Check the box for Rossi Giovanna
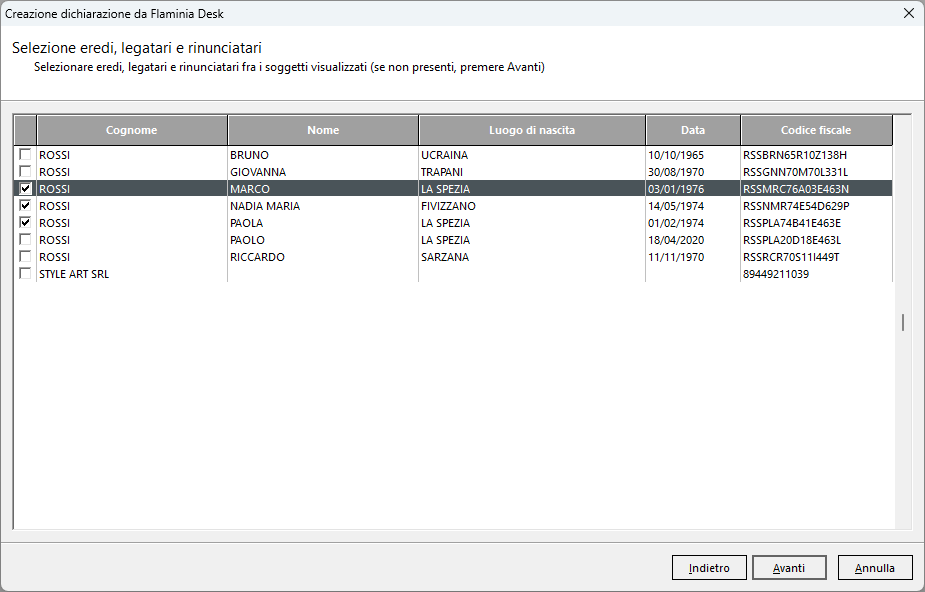Image resolution: width=925 pixels, height=592 pixels. coord(25,172)
